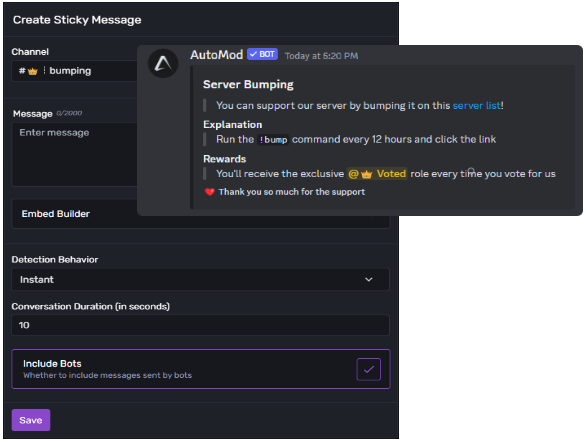Click the !bump inline code snippet
The width and height of the screenshot is (586, 442).
[x=273, y=140]
